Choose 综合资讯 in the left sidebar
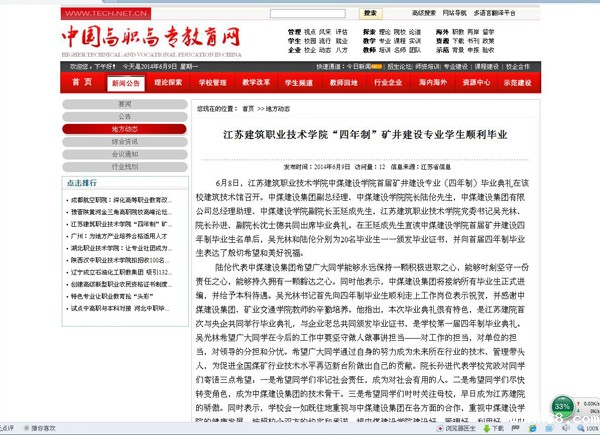Screen dimensions: 600x435 pos(125,142)
